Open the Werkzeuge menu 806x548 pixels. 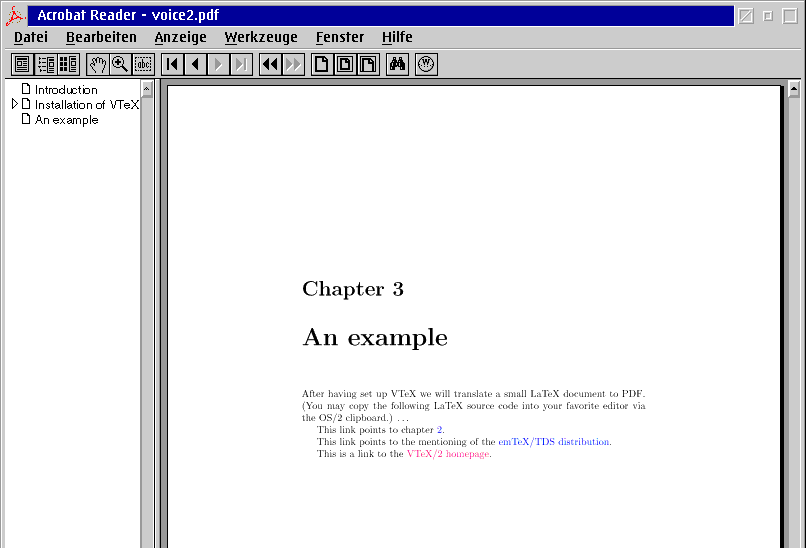pos(261,38)
